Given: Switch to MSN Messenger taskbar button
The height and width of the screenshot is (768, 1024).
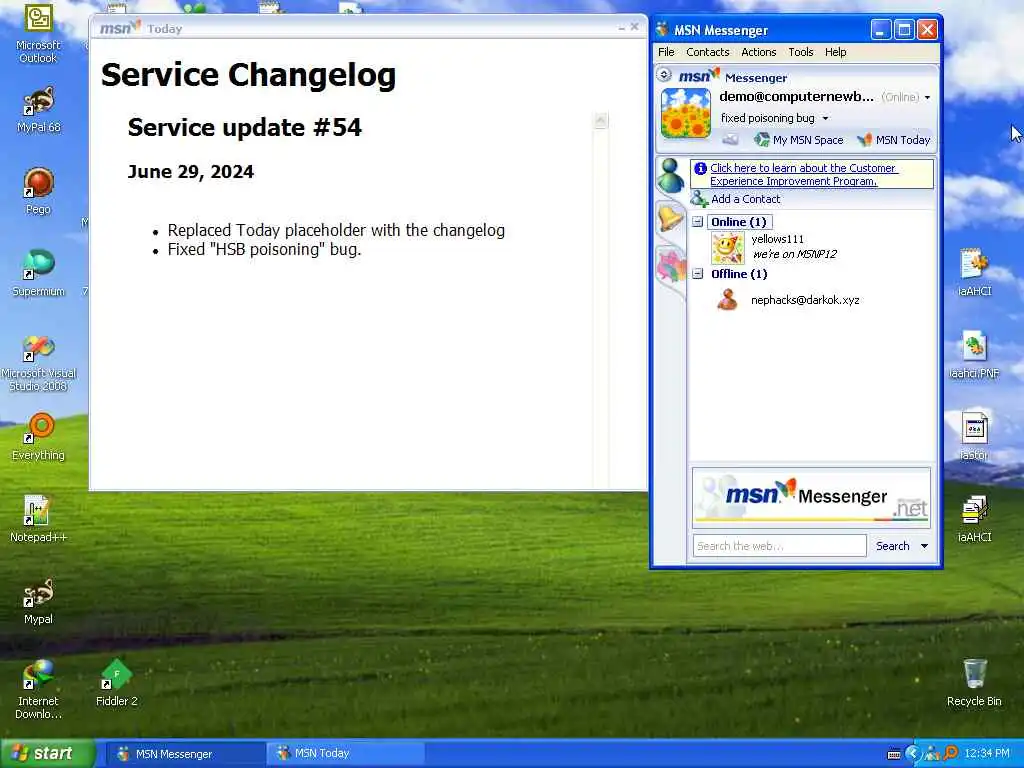Looking at the screenshot, I should (185, 754).
